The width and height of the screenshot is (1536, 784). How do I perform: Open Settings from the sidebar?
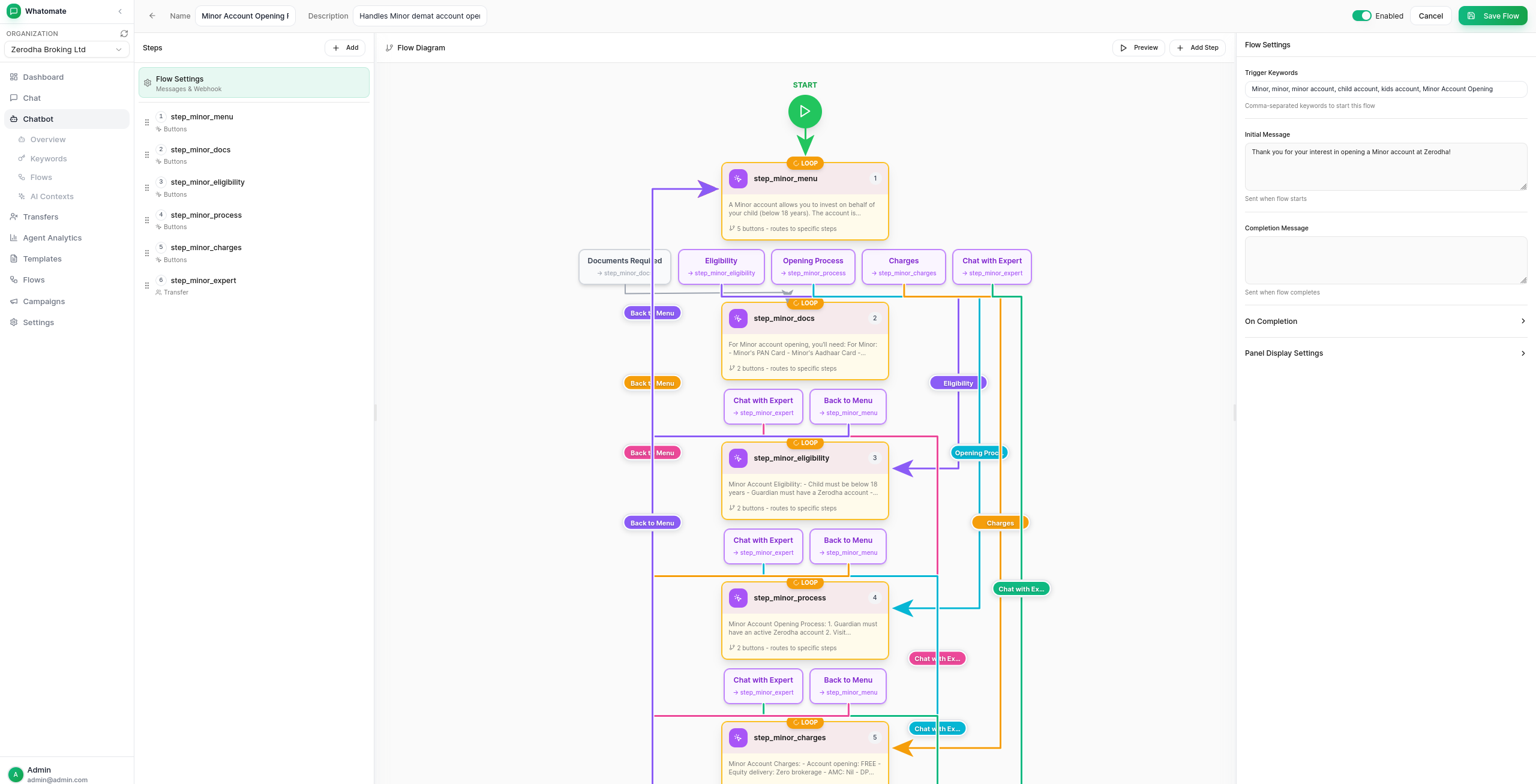(x=38, y=322)
